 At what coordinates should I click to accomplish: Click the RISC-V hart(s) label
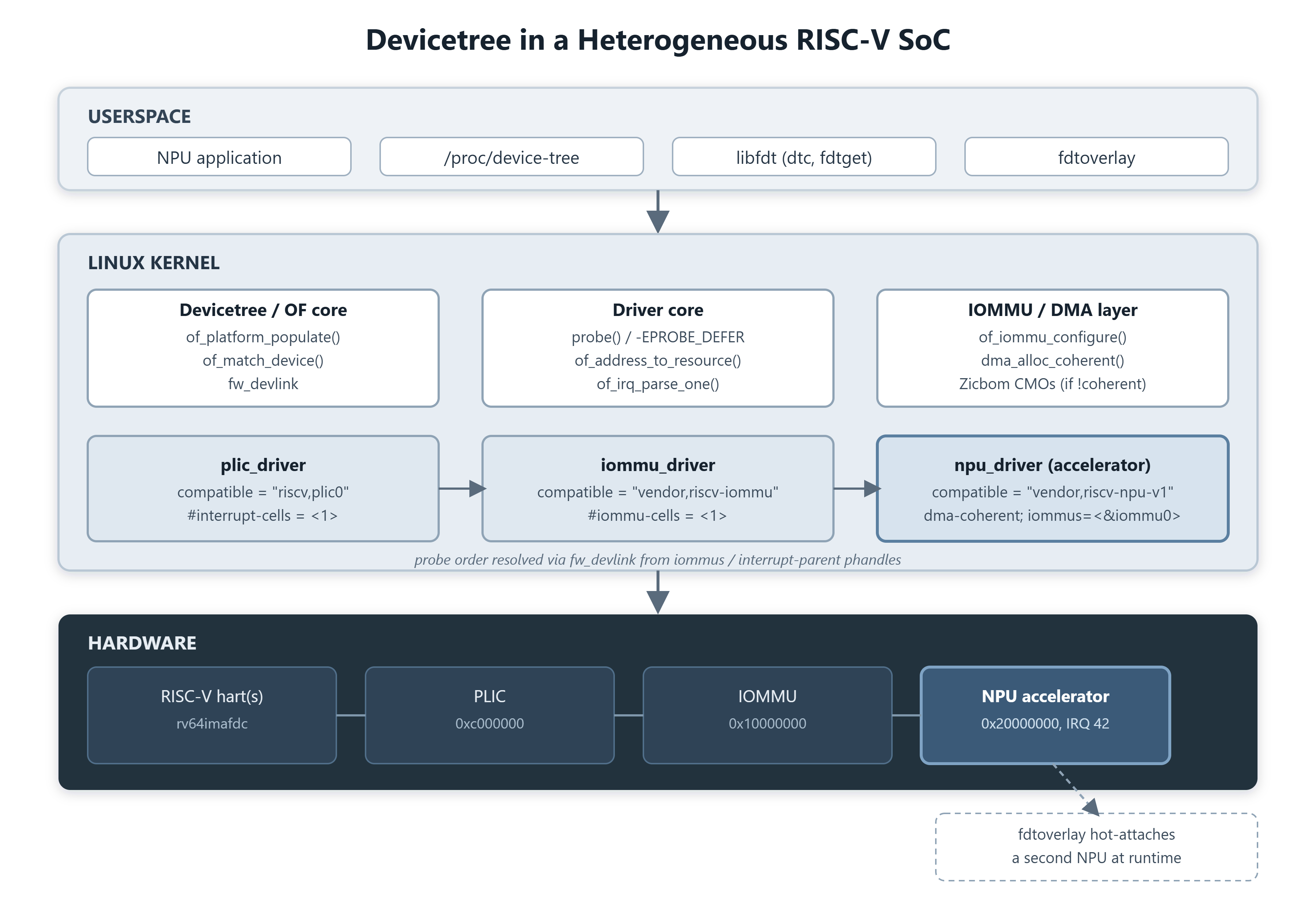(x=212, y=696)
